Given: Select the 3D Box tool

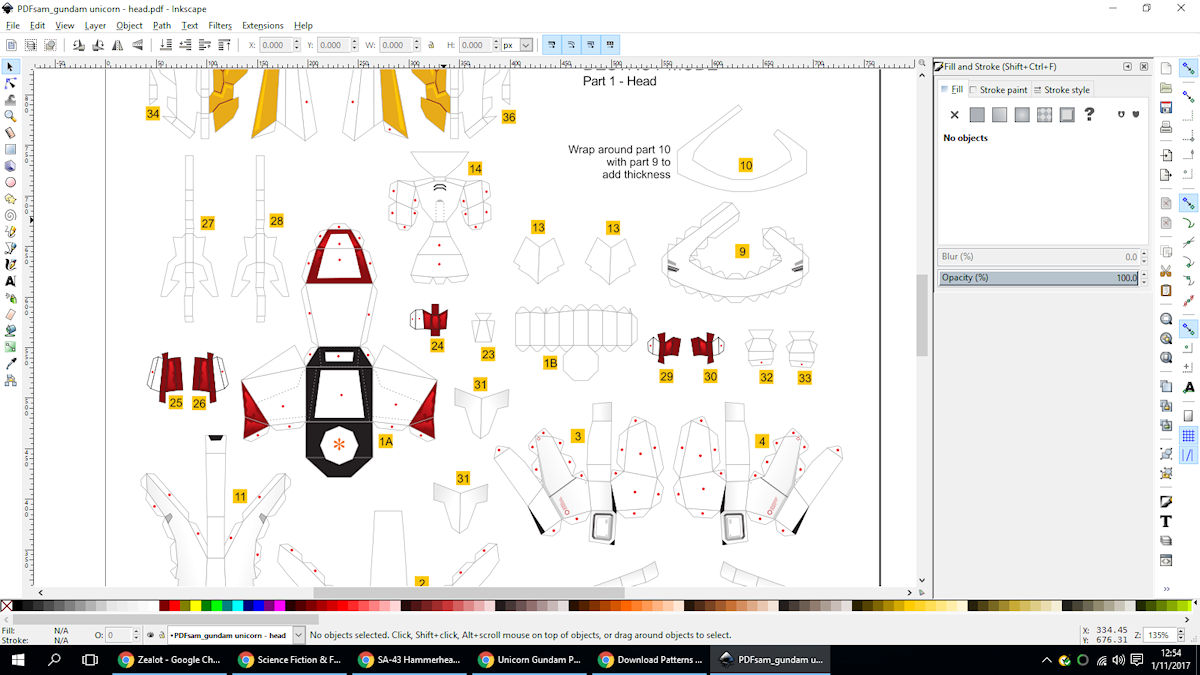Looking at the screenshot, I should click(10, 165).
